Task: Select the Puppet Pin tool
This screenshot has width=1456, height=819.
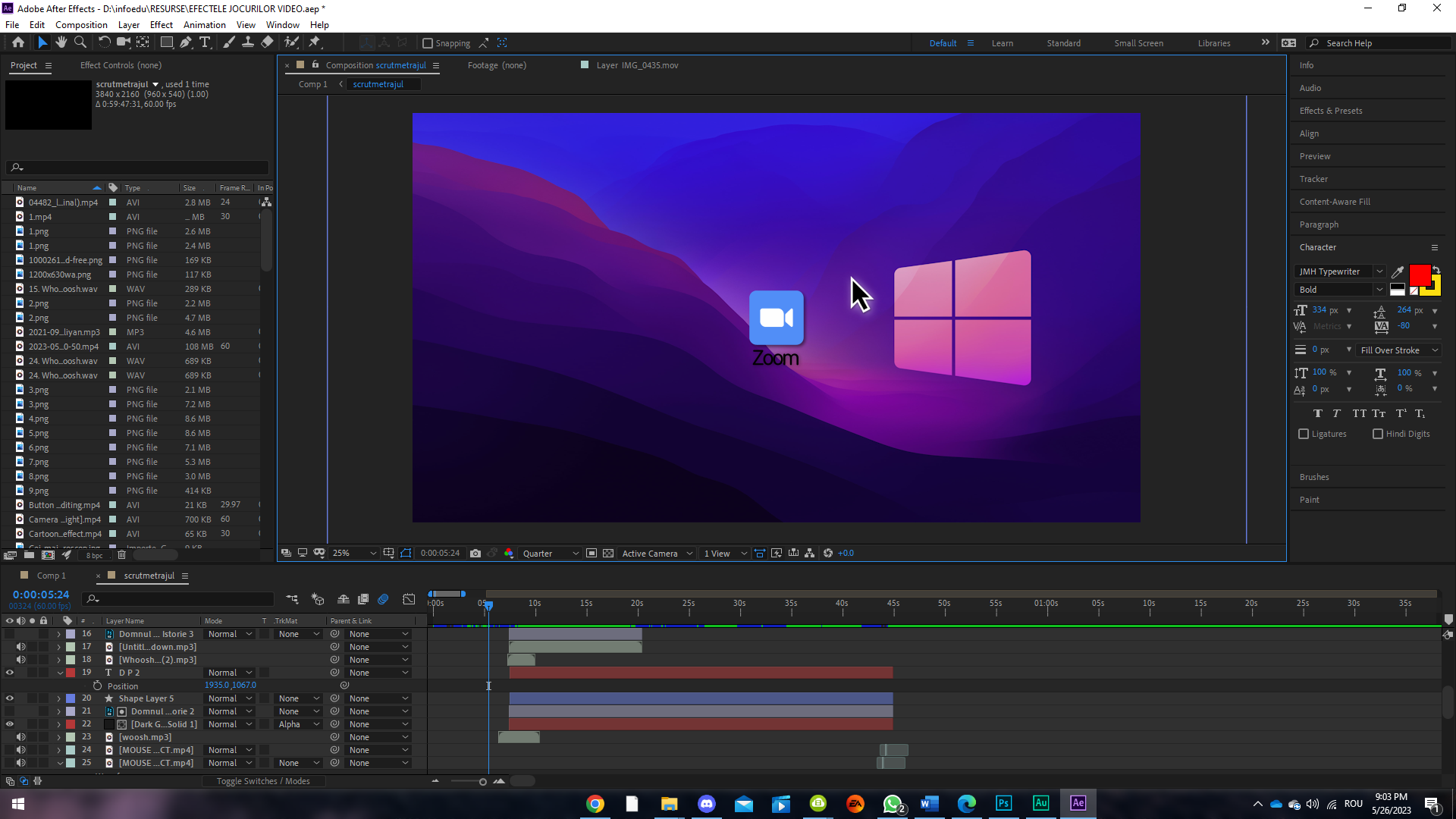Action: [315, 42]
